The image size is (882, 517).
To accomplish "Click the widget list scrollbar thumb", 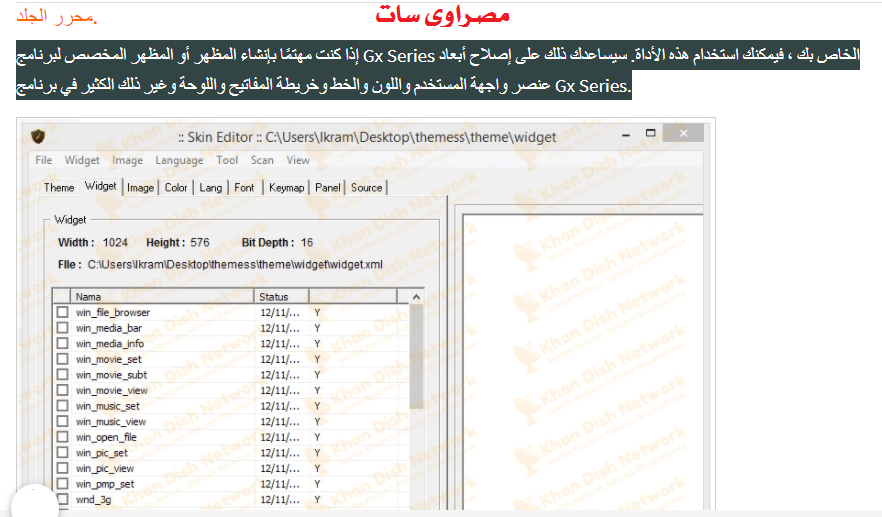I will coord(416,357).
